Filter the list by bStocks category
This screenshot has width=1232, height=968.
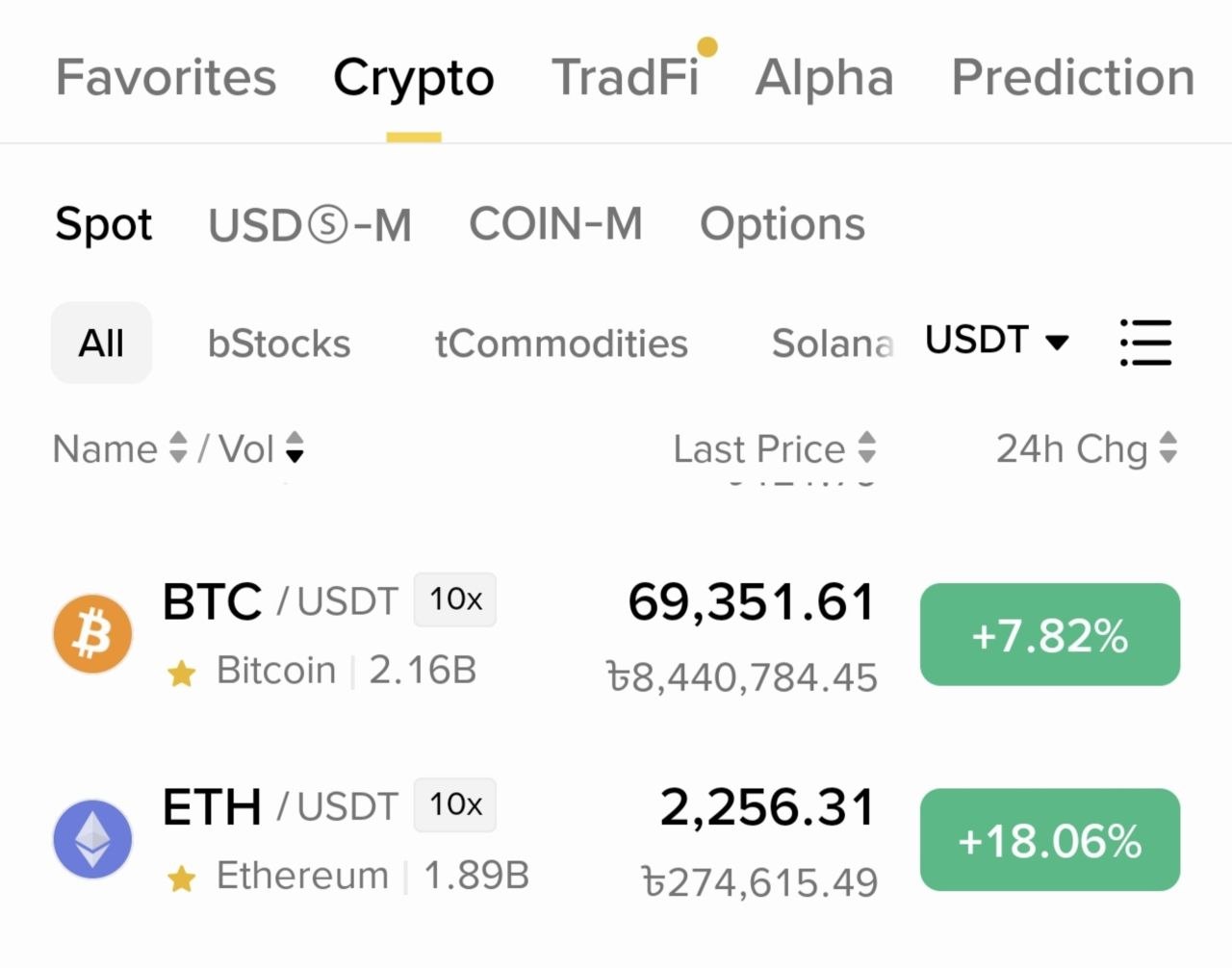[x=279, y=344]
